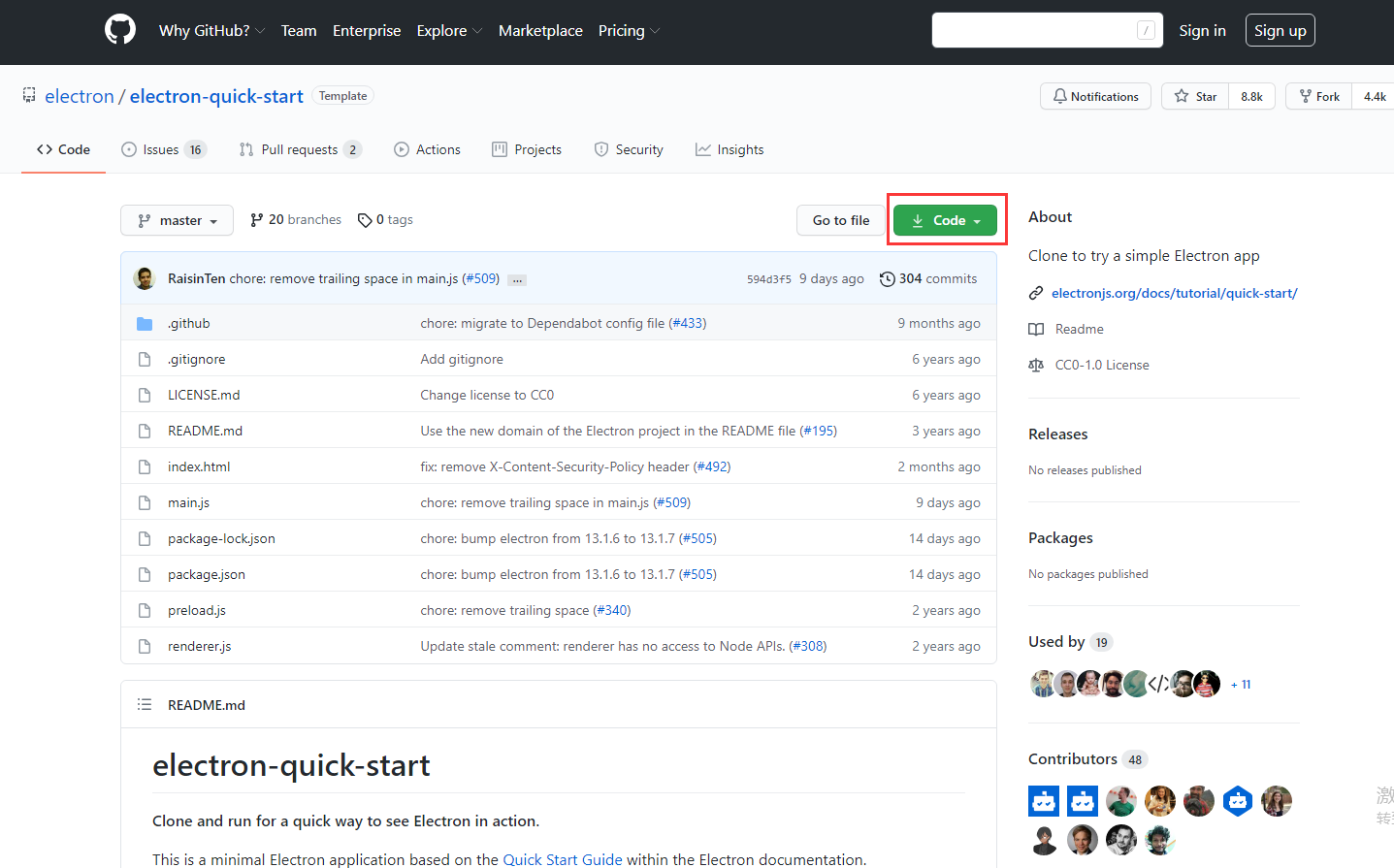Open the Projects tab
Viewport: 1394px width, 868px height.
coord(527,149)
